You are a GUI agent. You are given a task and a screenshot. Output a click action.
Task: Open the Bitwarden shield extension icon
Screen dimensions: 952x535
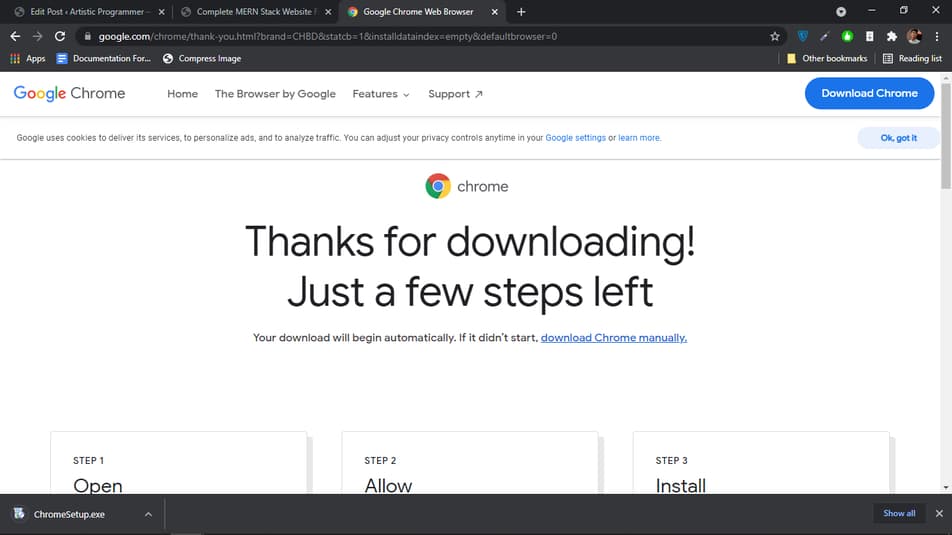pos(803,36)
